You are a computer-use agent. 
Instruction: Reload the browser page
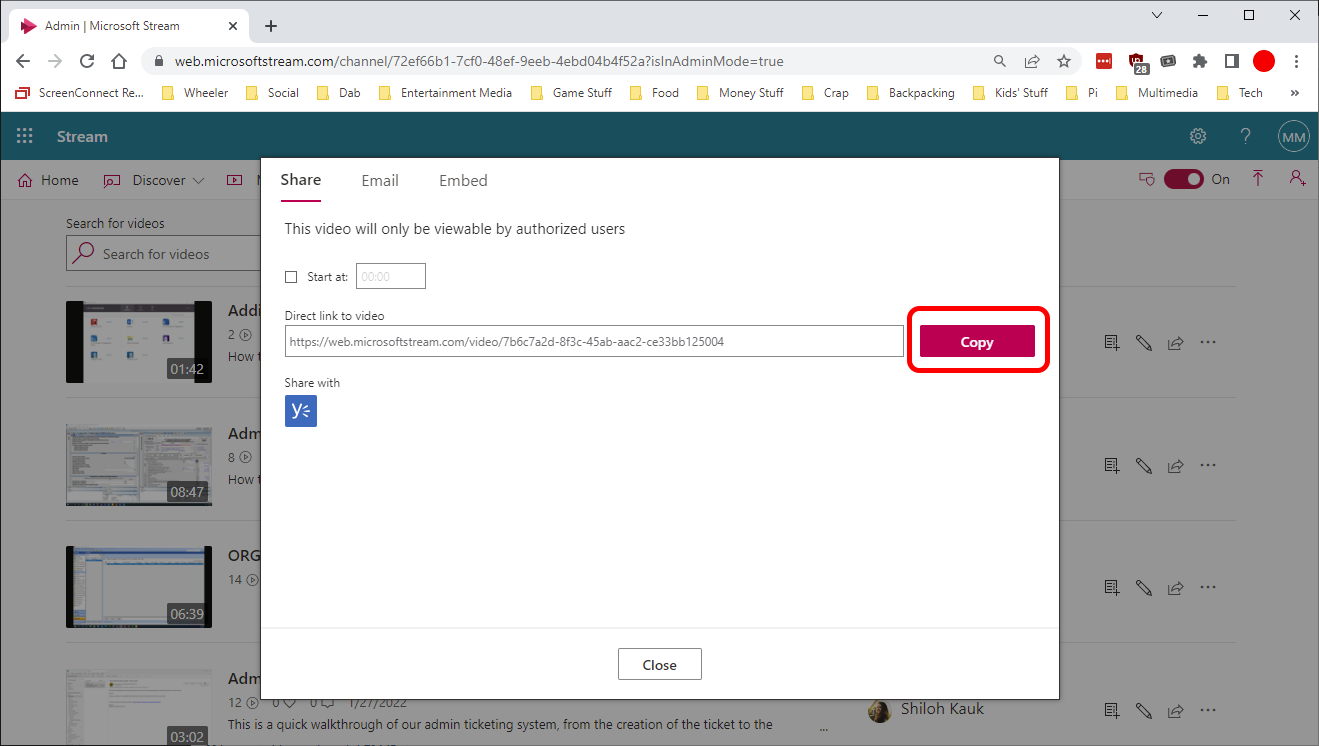(x=87, y=61)
